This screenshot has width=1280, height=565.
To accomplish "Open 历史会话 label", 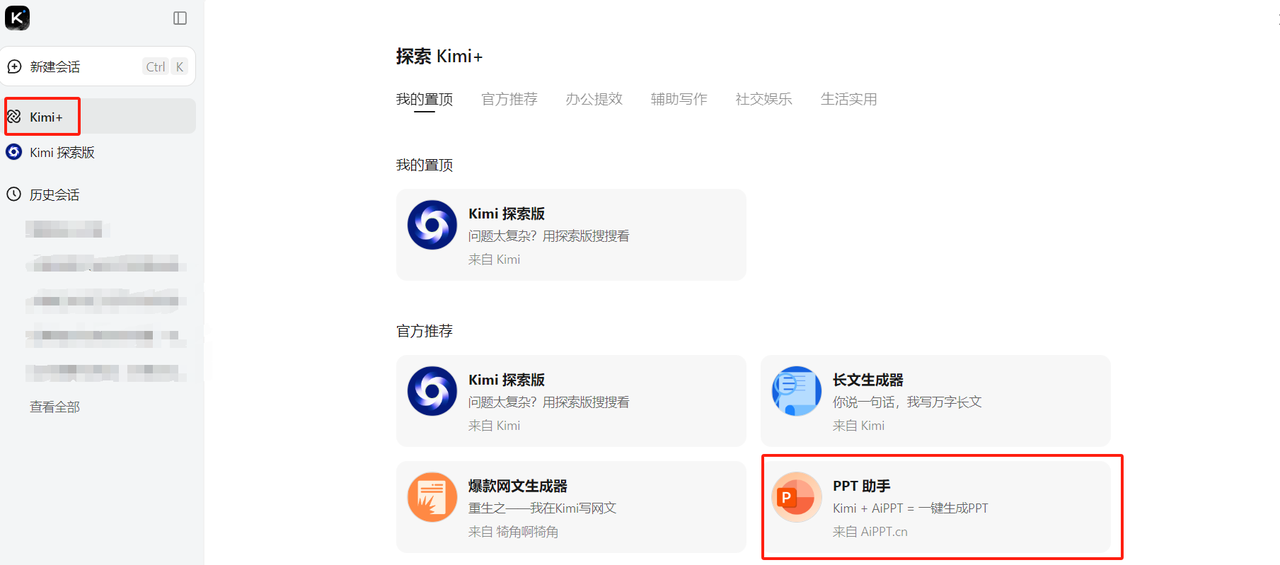I will coord(54,194).
